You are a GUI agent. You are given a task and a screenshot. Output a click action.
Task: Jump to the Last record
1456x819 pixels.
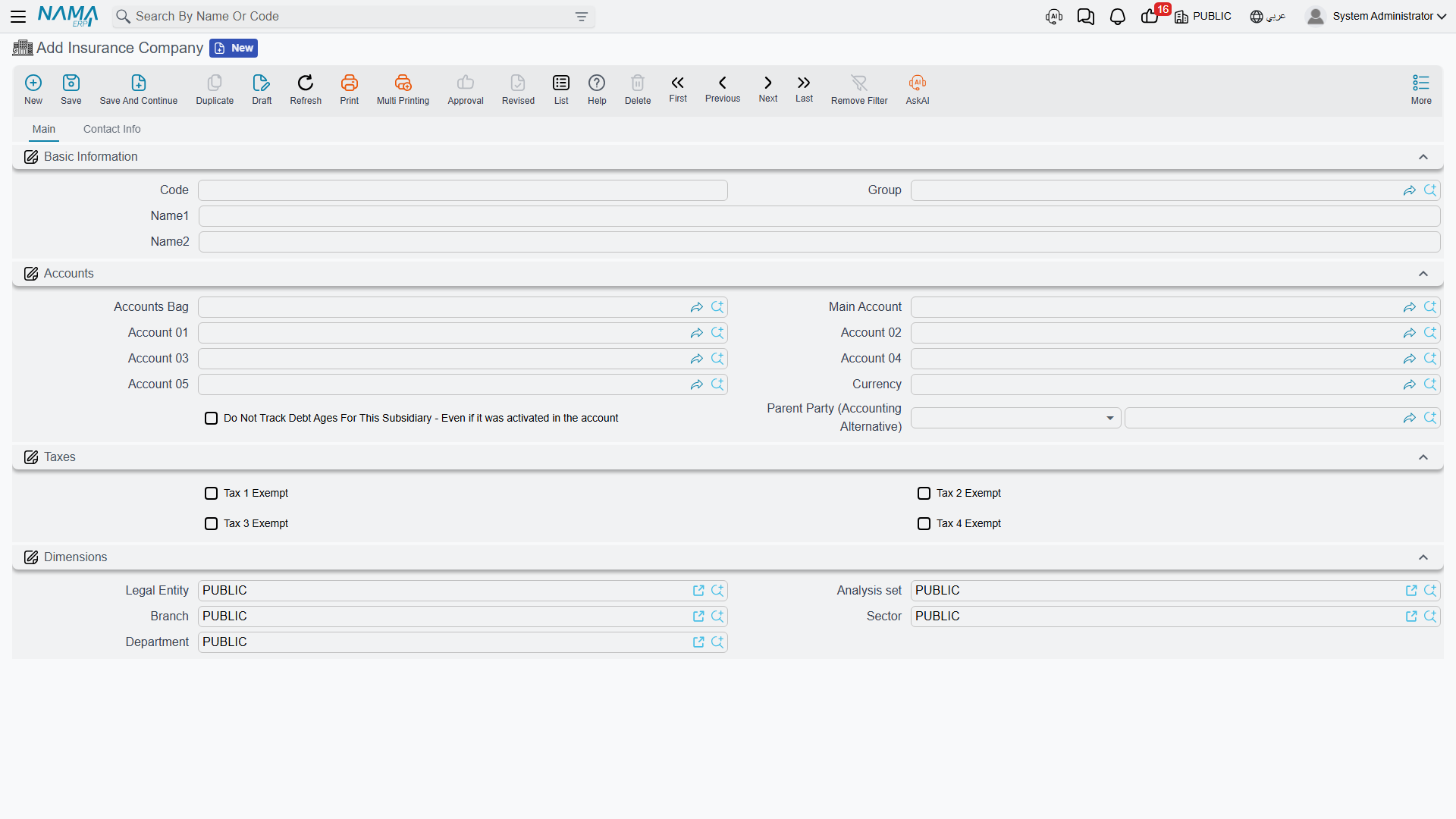[804, 89]
